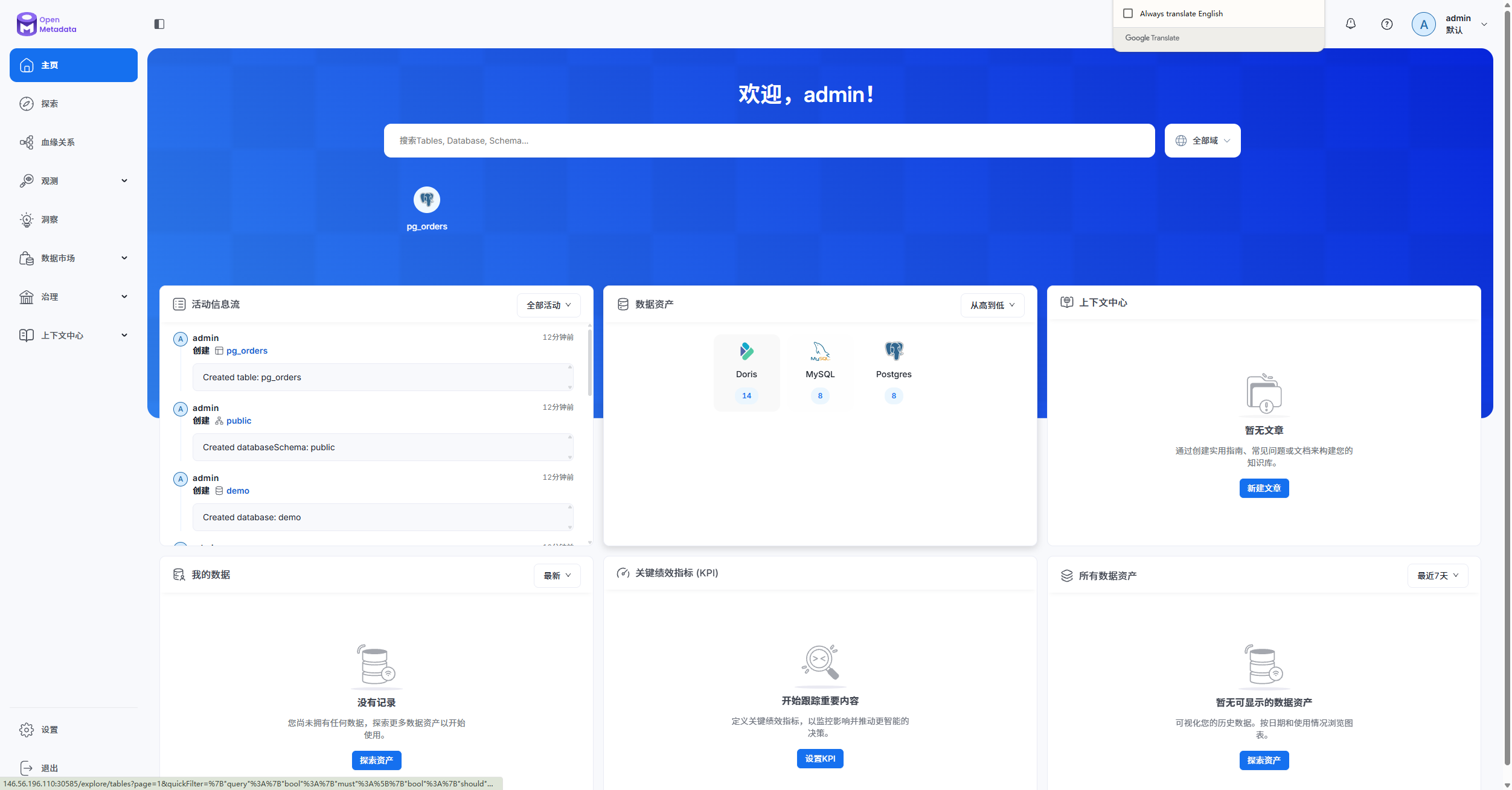The image size is (1512, 790).
Task: Open the 全部域 domain dropdown
Action: tap(1202, 141)
